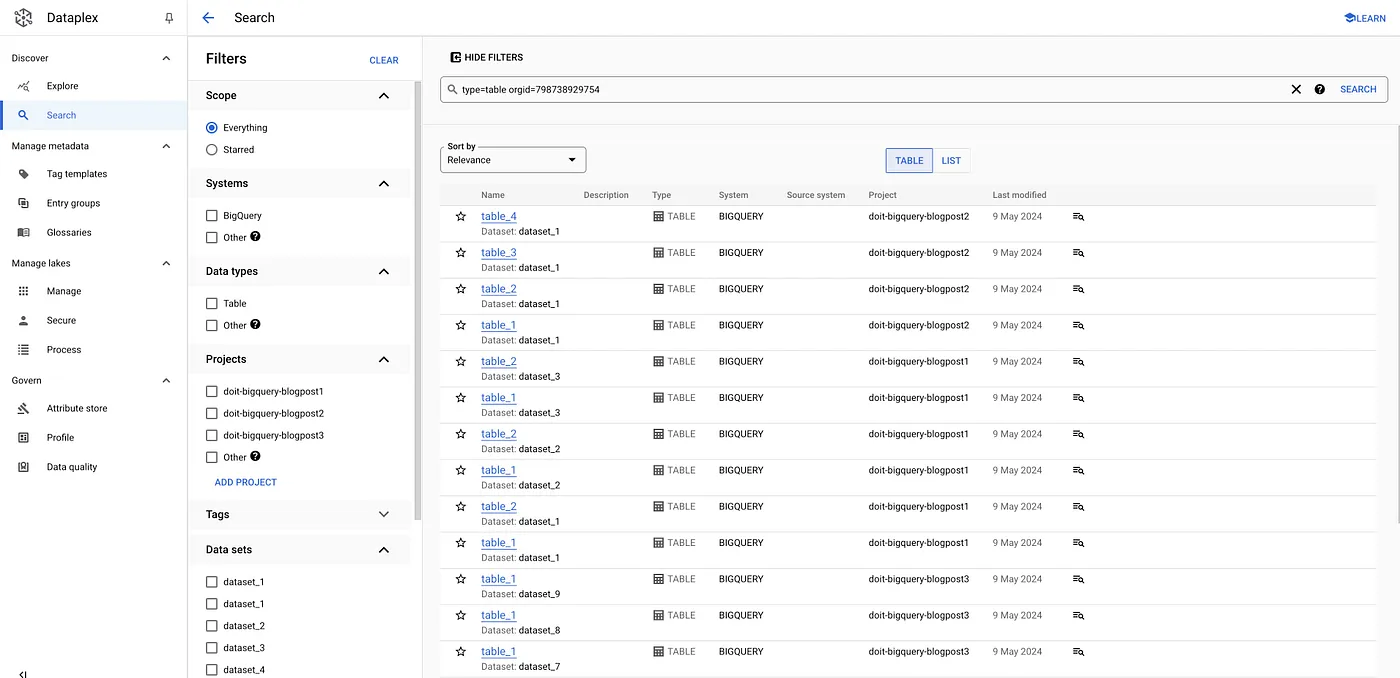
Task: Collapse the Systems filter section
Action: click(384, 184)
